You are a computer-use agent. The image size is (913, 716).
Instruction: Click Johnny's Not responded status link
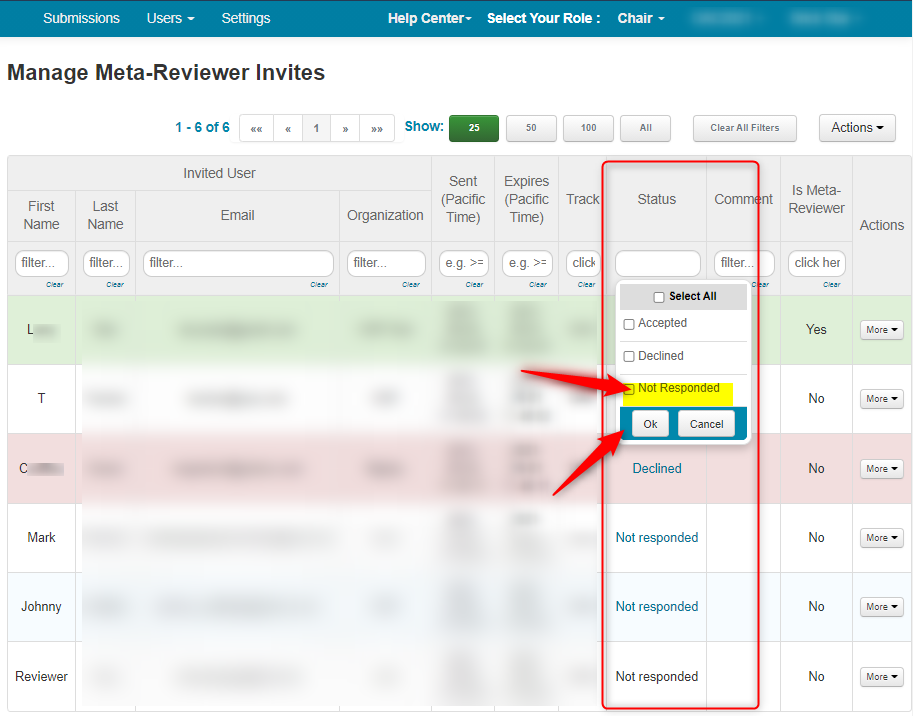(x=657, y=607)
